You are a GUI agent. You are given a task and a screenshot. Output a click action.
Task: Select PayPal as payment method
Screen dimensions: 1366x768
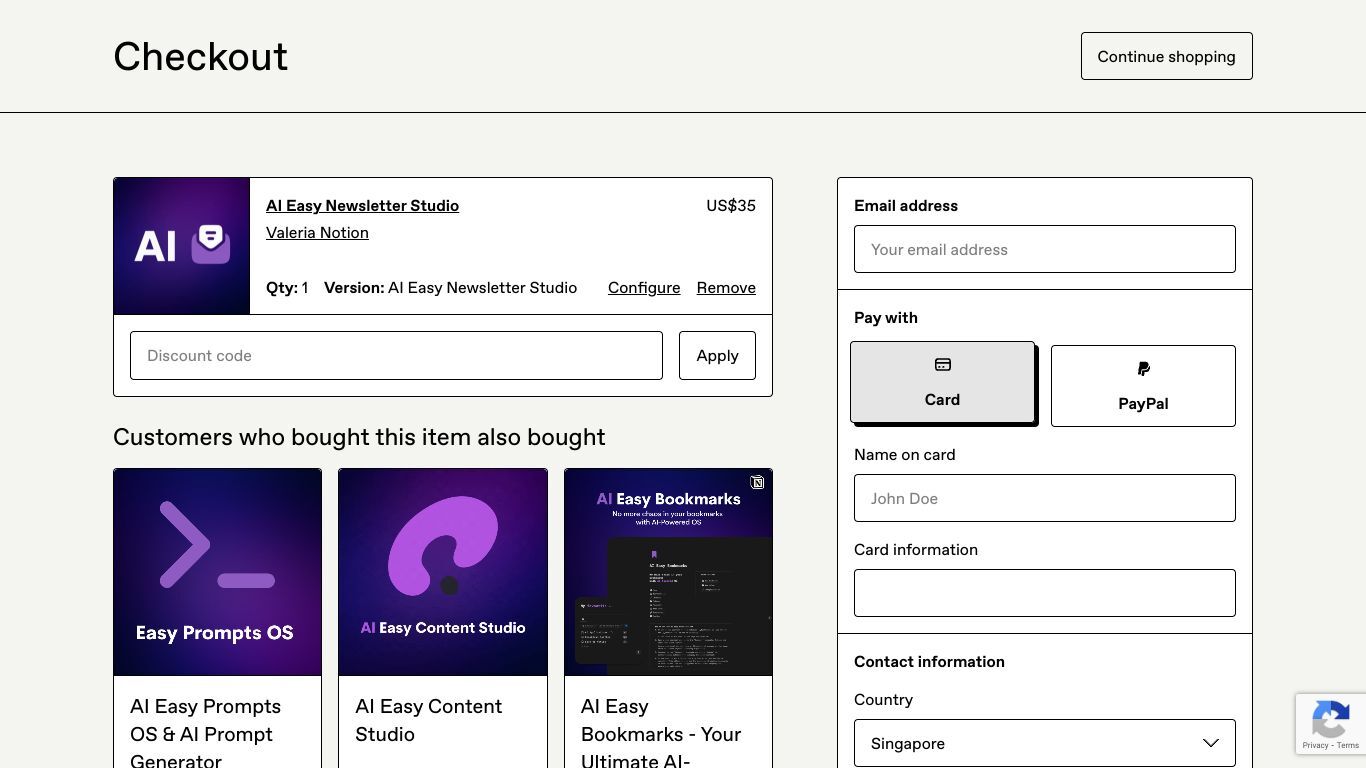[x=1143, y=386]
